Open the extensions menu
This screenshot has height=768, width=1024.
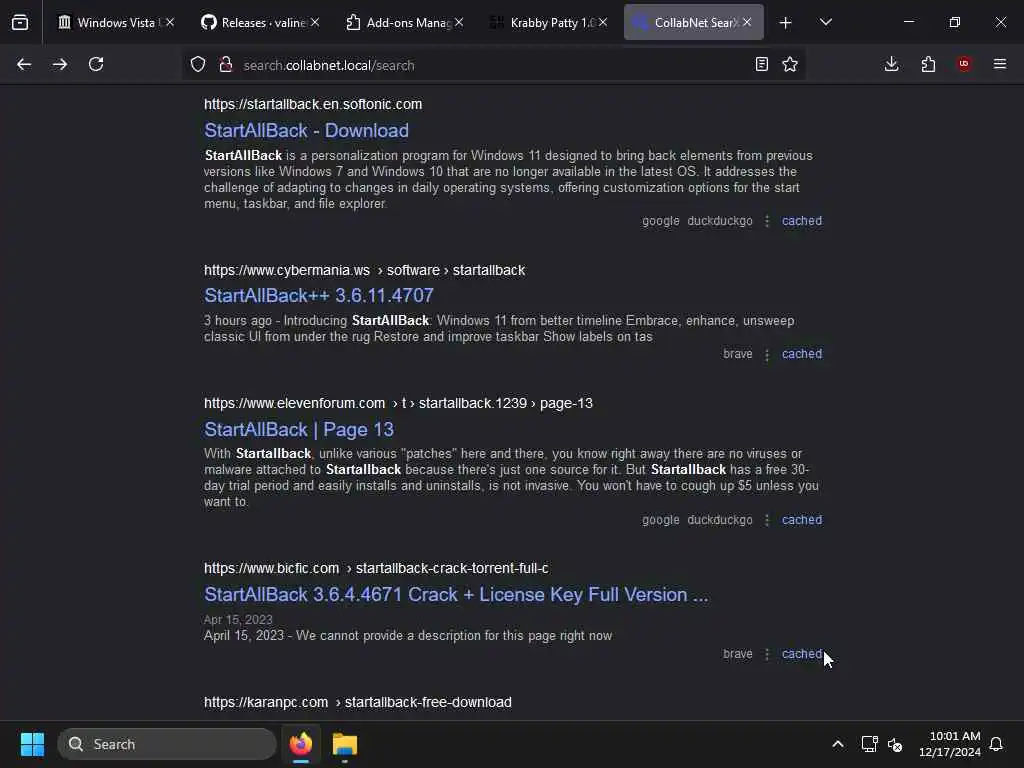point(928,65)
